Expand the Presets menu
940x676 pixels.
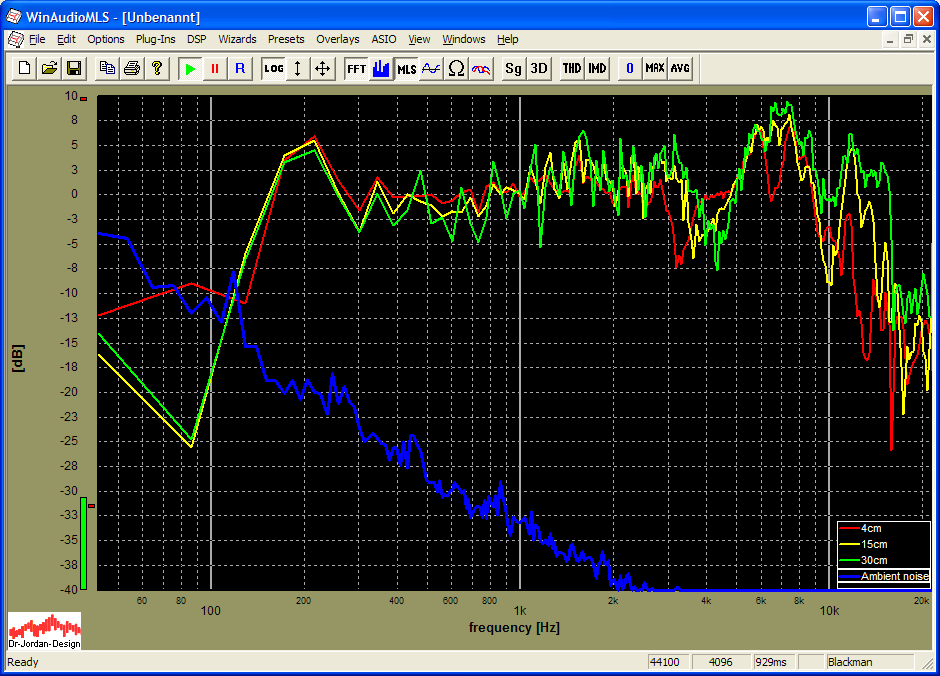tap(286, 39)
